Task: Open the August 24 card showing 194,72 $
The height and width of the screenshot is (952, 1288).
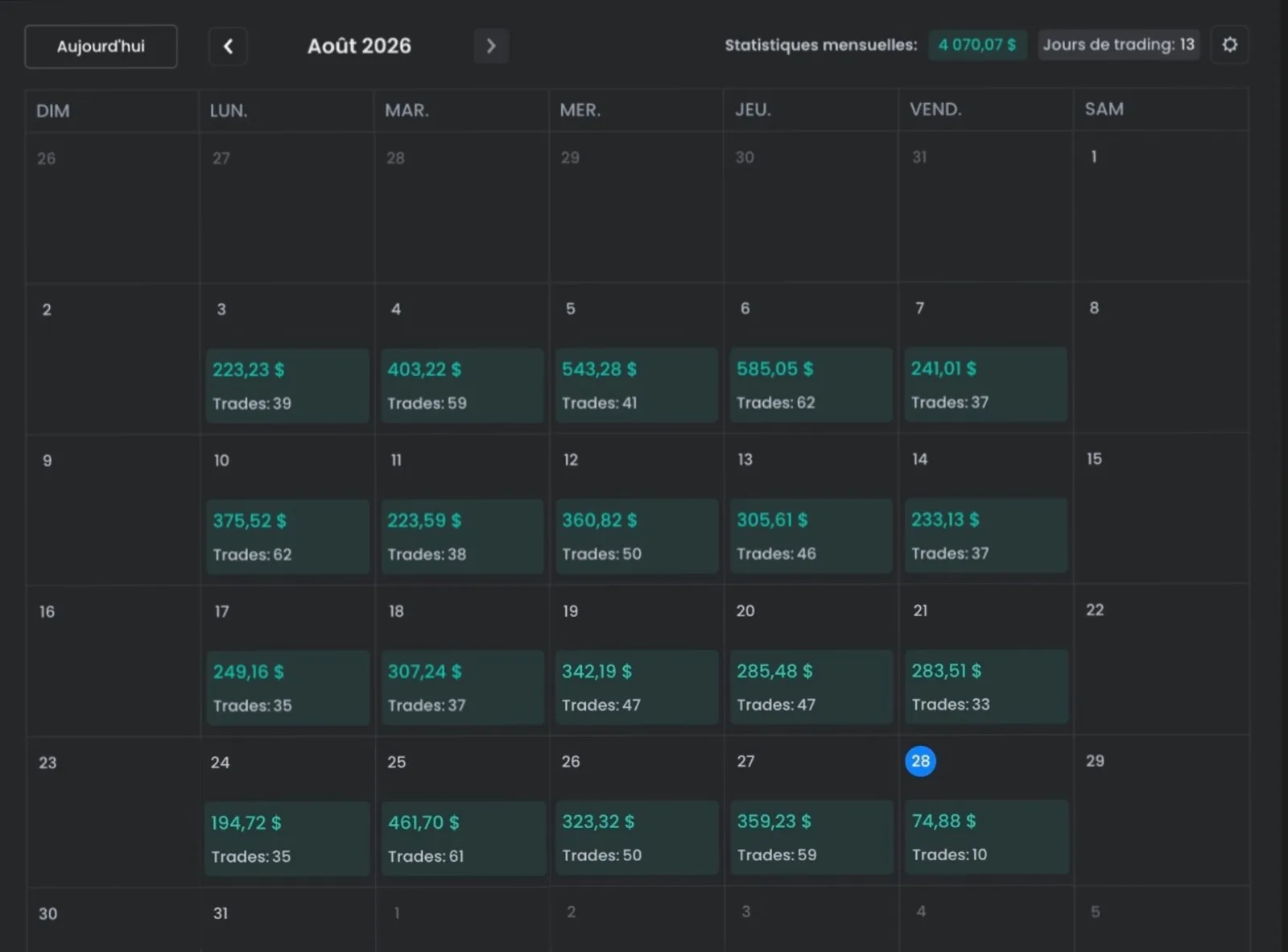Action: pyautogui.click(x=287, y=839)
